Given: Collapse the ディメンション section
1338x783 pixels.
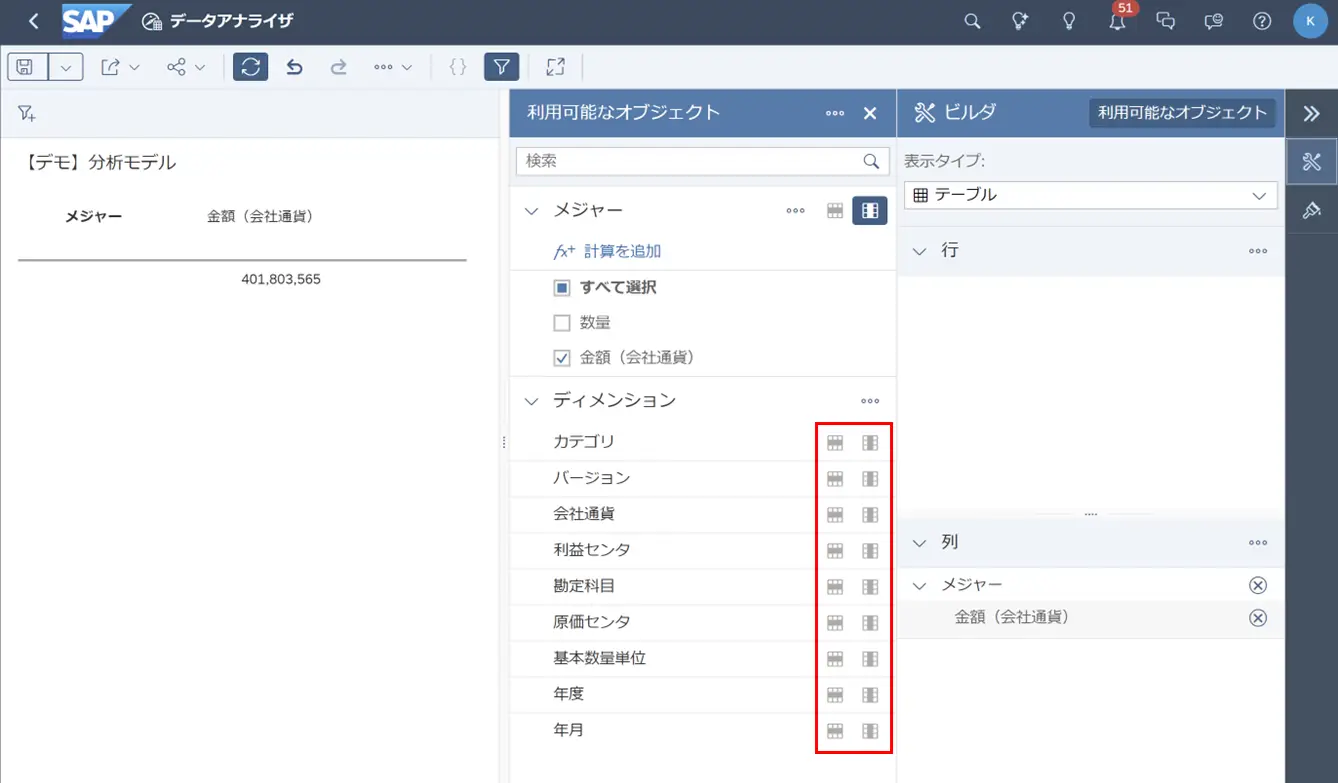Looking at the screenshot, I should pos(532,401).
